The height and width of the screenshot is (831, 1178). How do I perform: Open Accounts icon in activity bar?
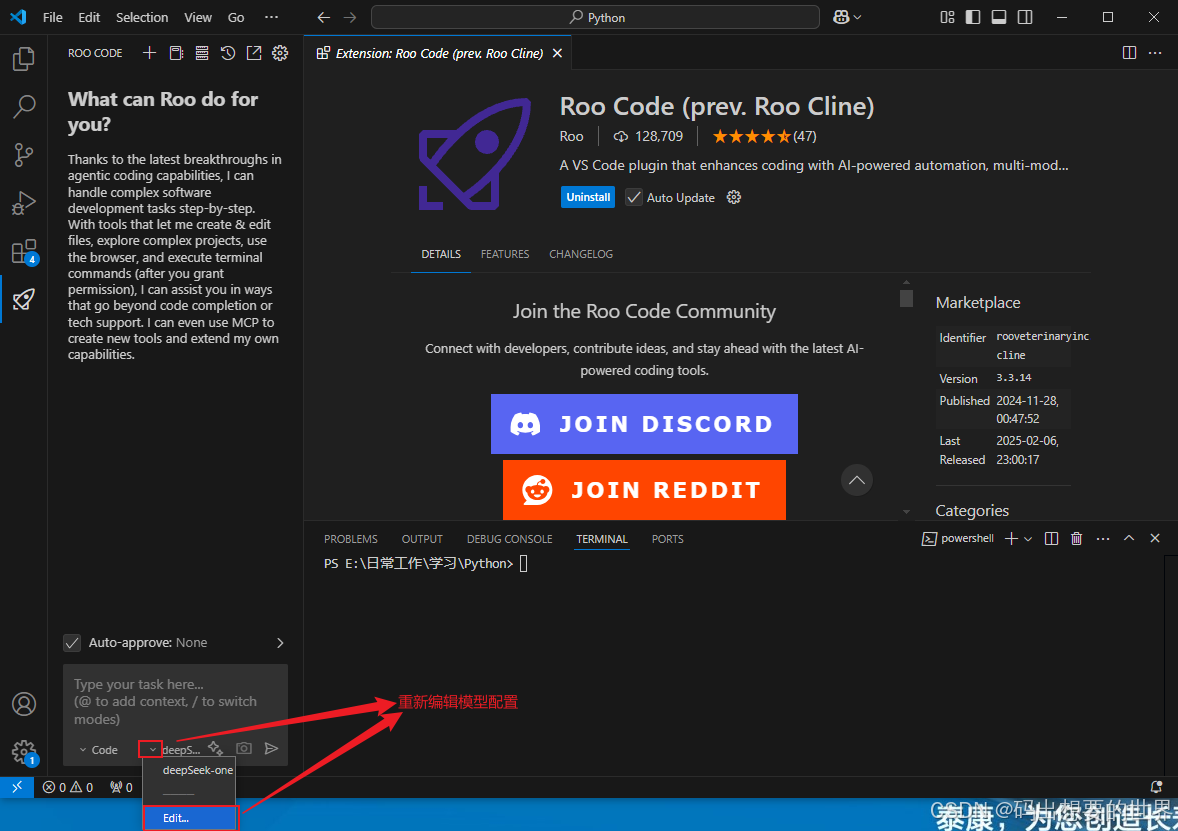[x=23, y=704]
